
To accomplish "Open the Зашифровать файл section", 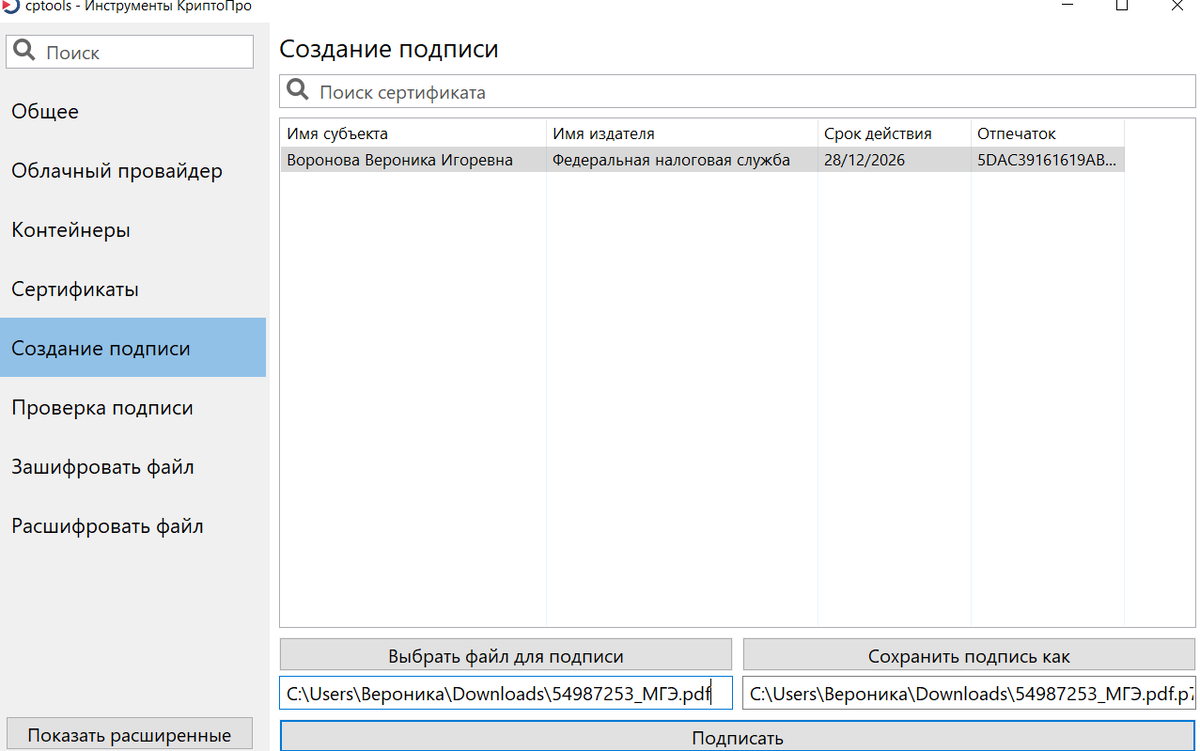I will pos(133,467).
